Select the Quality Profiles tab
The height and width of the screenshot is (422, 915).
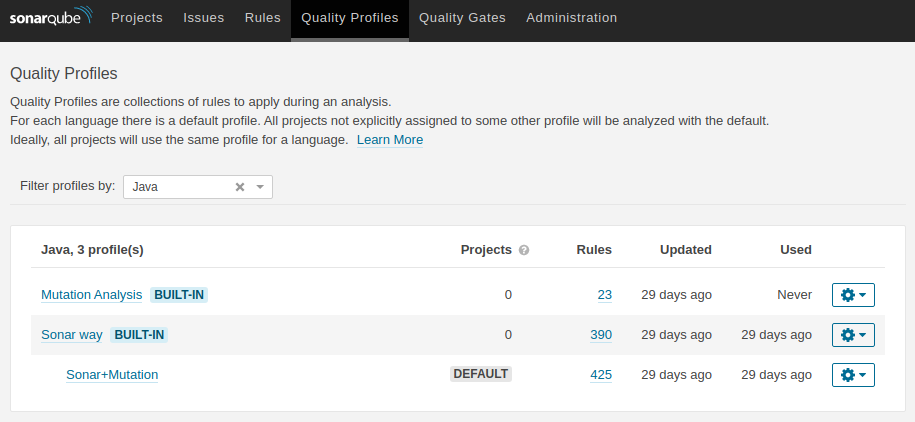(350, 18)
